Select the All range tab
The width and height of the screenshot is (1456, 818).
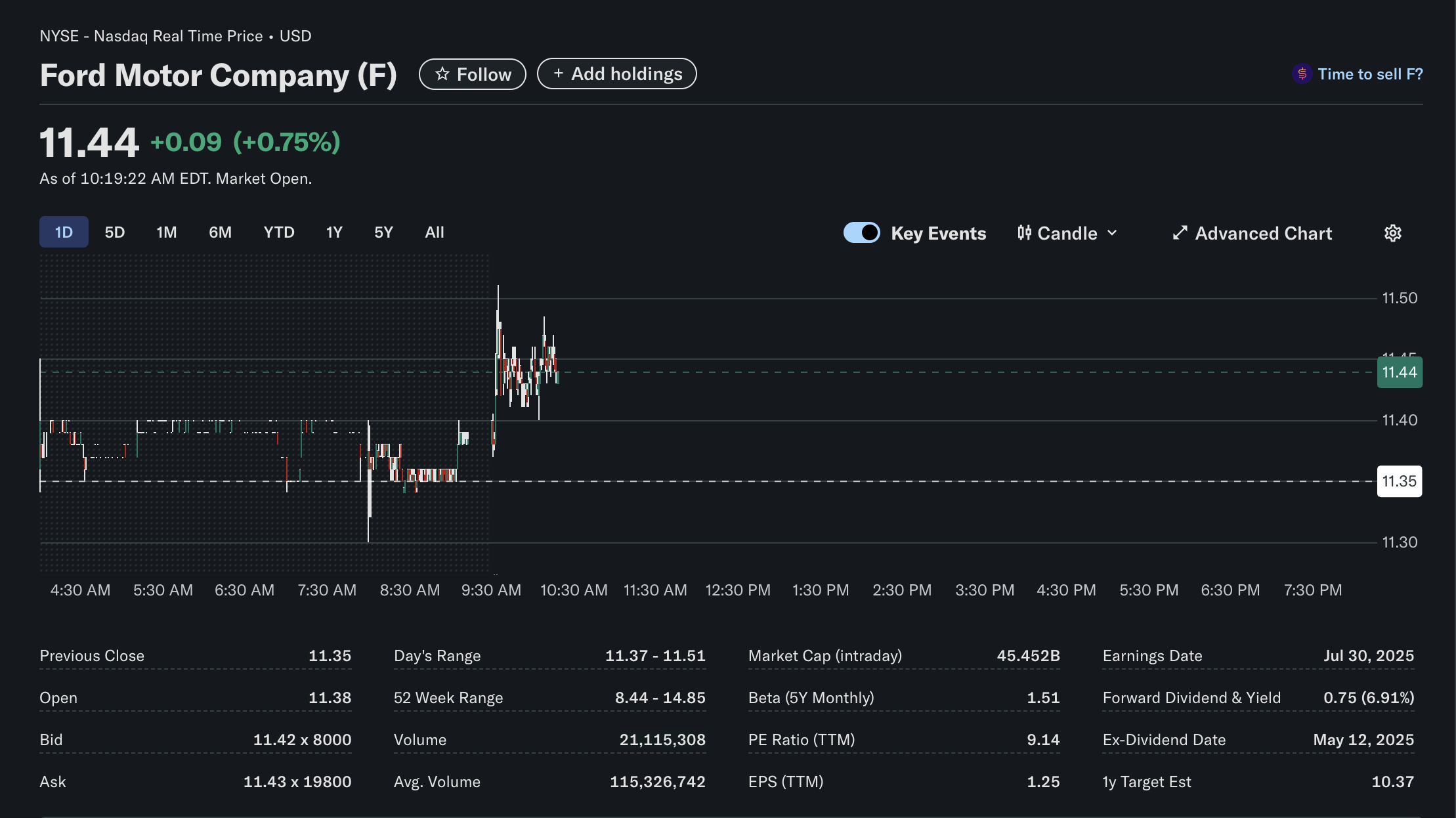coord(435,232)
